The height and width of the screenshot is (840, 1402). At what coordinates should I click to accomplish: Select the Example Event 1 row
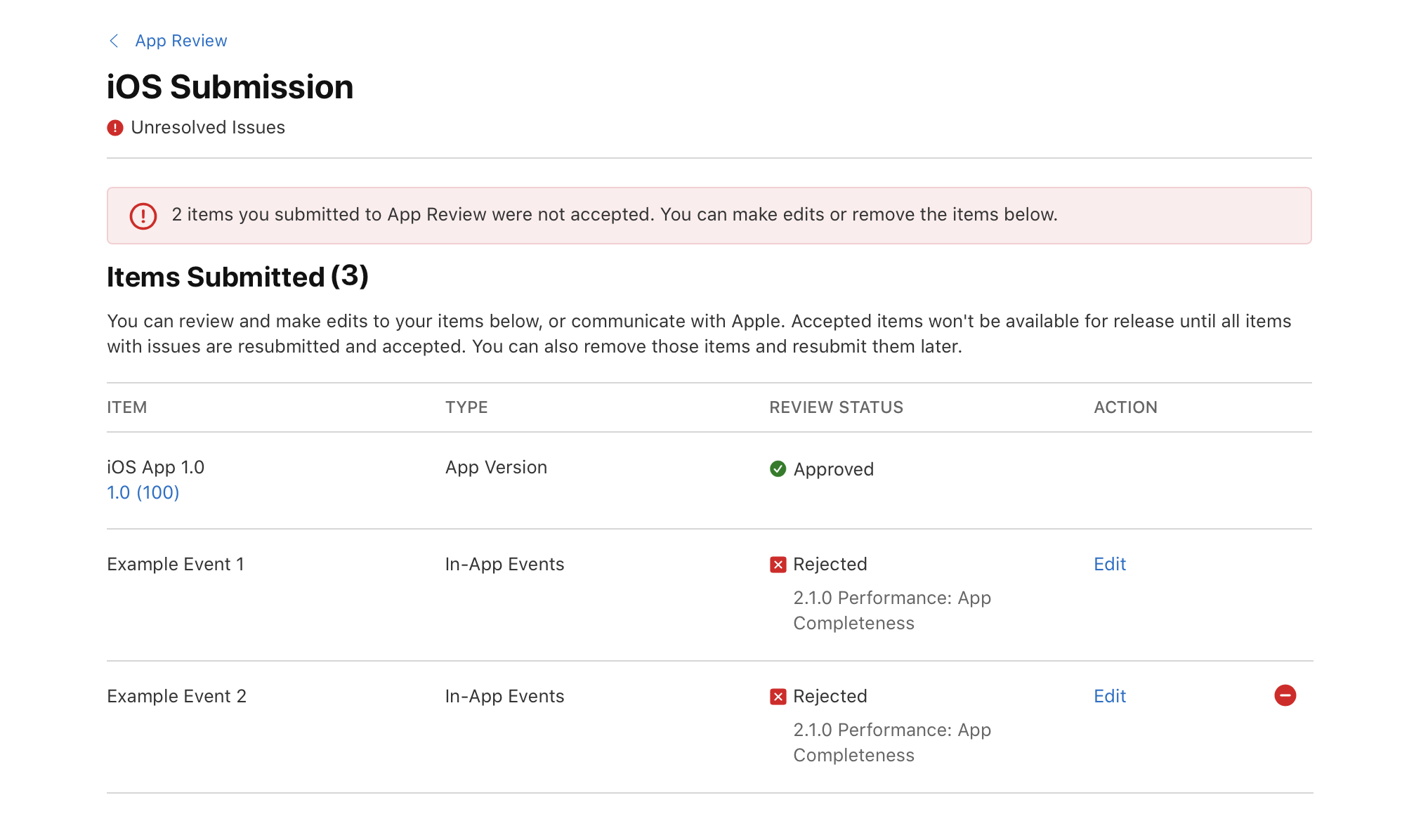(176, 564)
